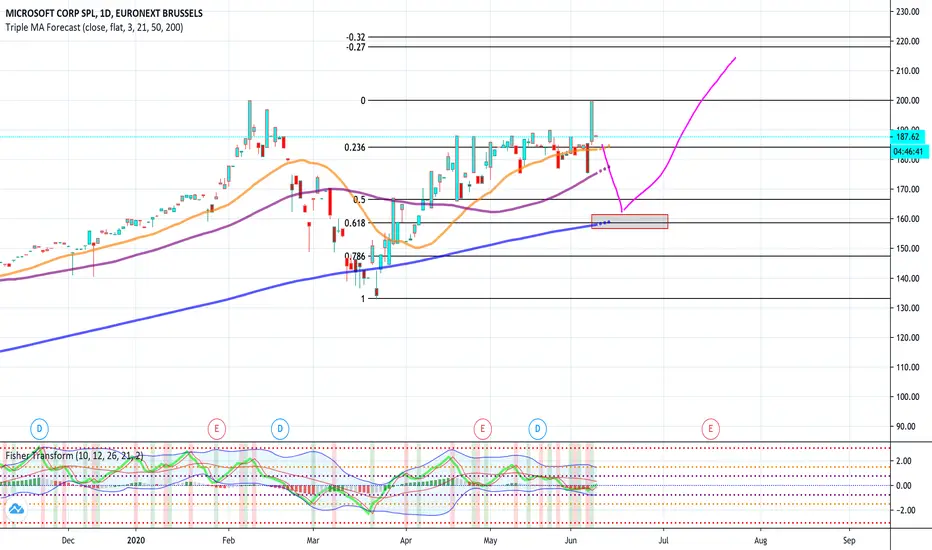Click 2.00 on the Fisher Transform axis
This screenshot has width=932, height=550.
tap(904, 461)
